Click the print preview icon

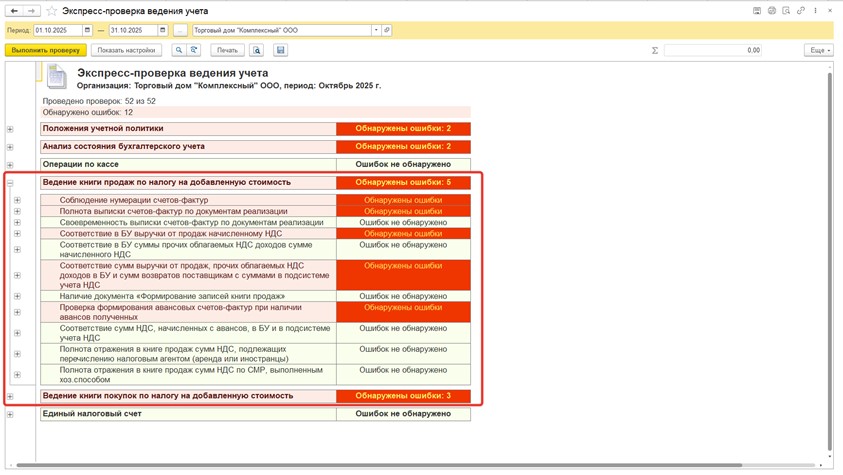257,50
